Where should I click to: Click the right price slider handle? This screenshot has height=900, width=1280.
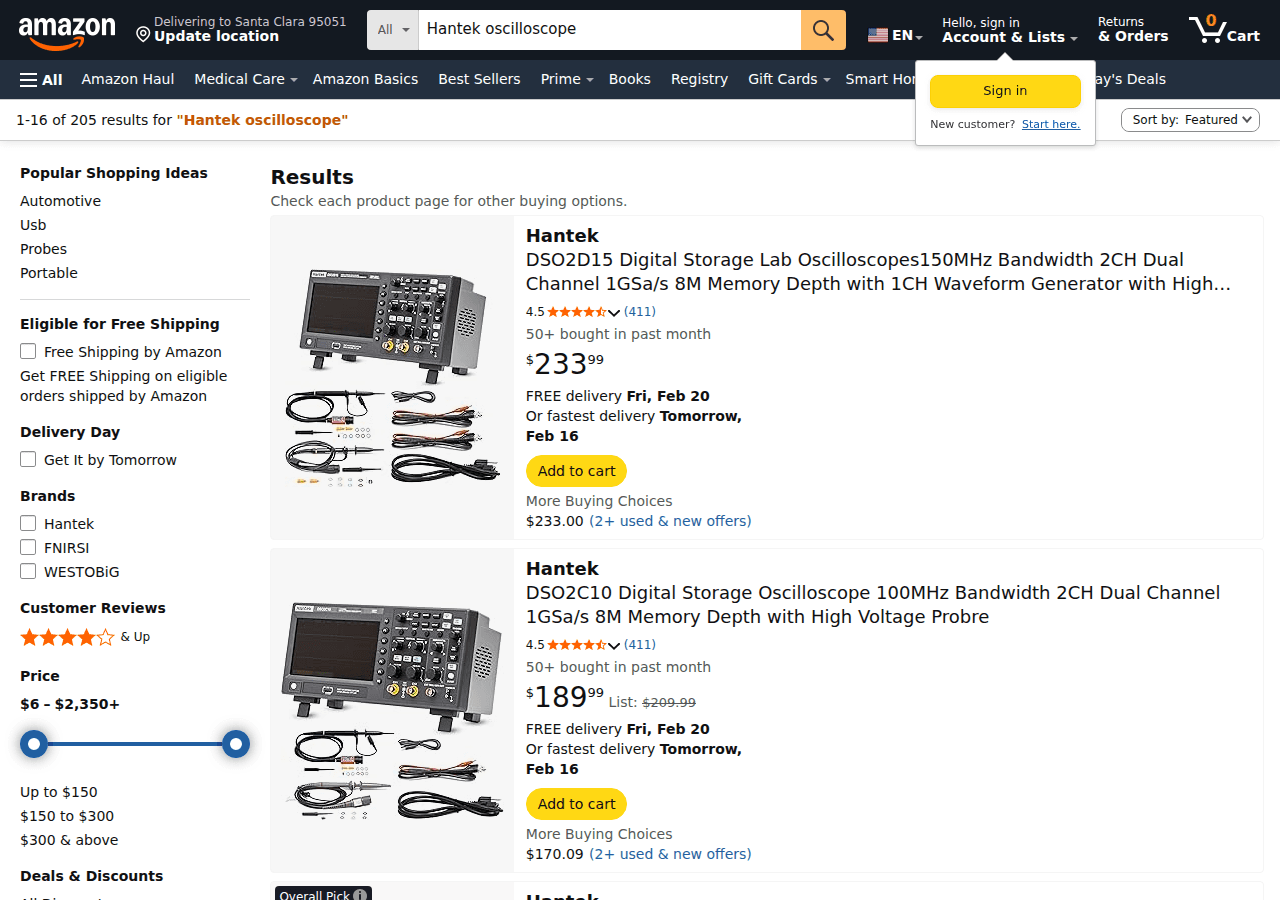coord(236,744)
